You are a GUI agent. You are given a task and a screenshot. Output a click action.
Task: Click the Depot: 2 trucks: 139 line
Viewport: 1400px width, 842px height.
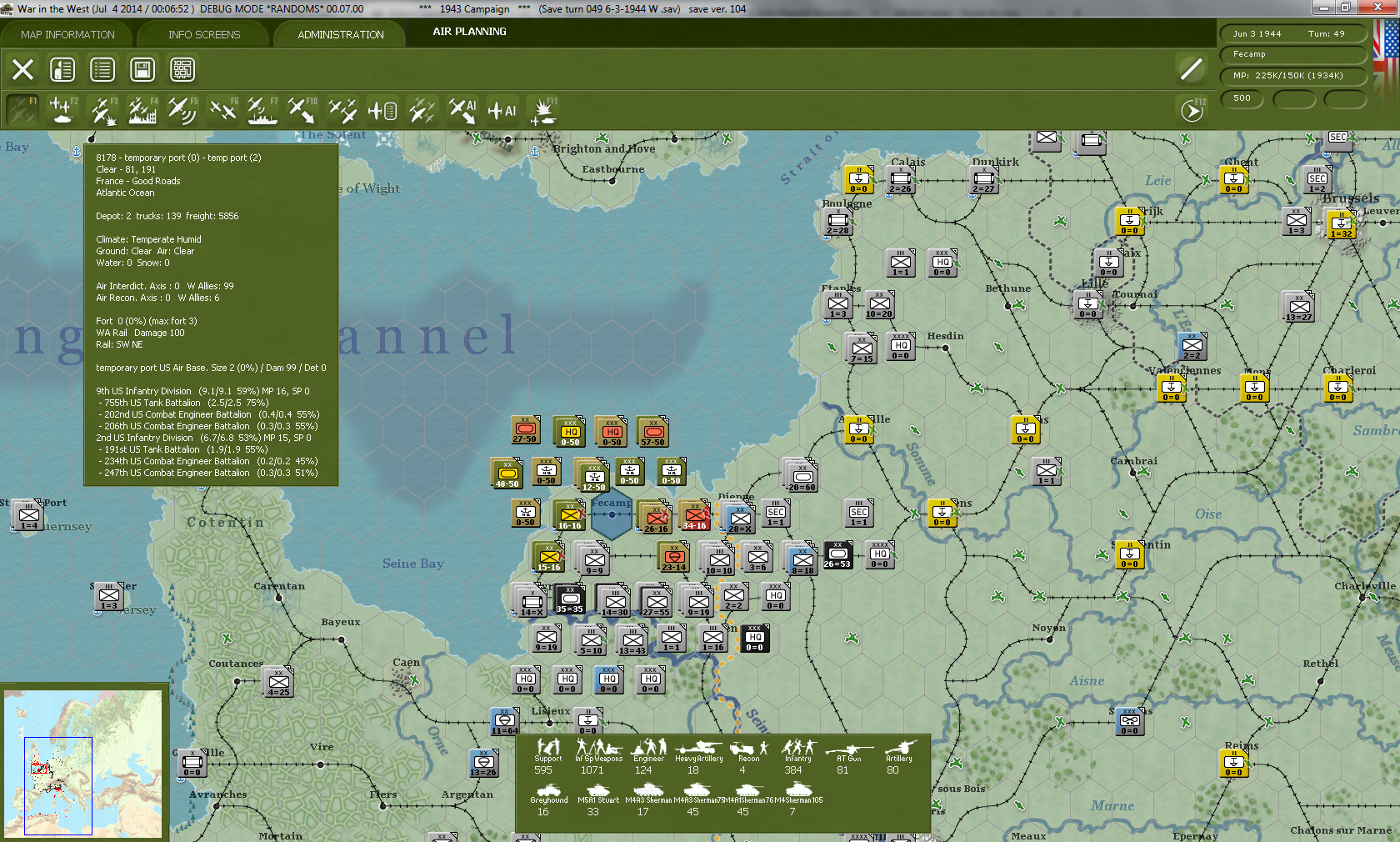click(167, 216)
